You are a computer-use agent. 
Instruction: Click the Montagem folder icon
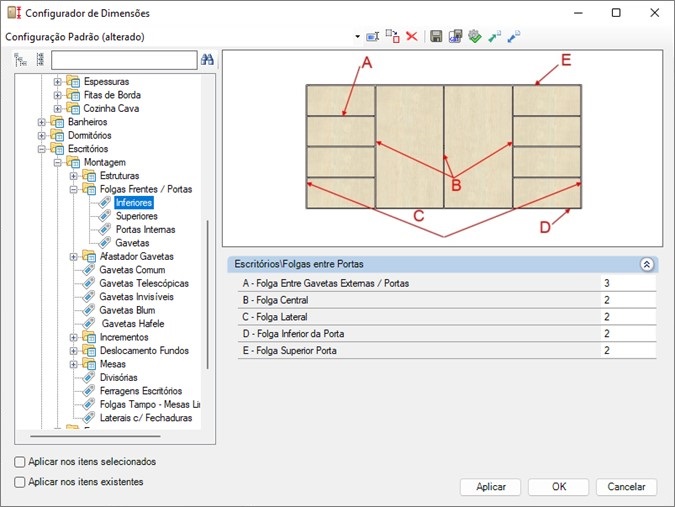(73, 162)
